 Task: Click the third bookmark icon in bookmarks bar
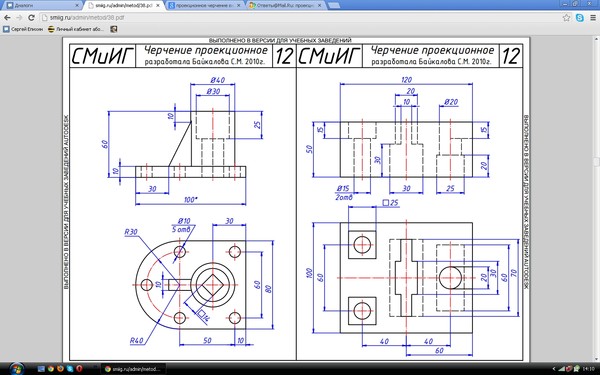pyautogui.click(x=114, y=29)
